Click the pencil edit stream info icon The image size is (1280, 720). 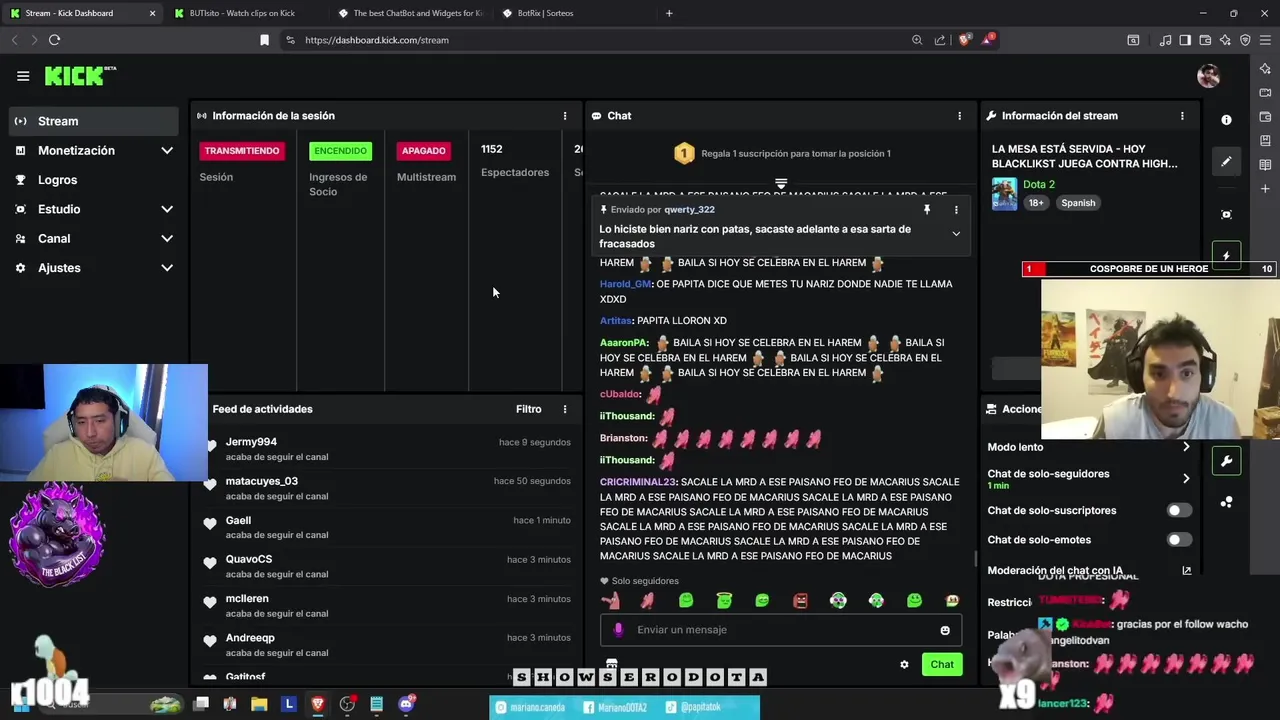1226,162
